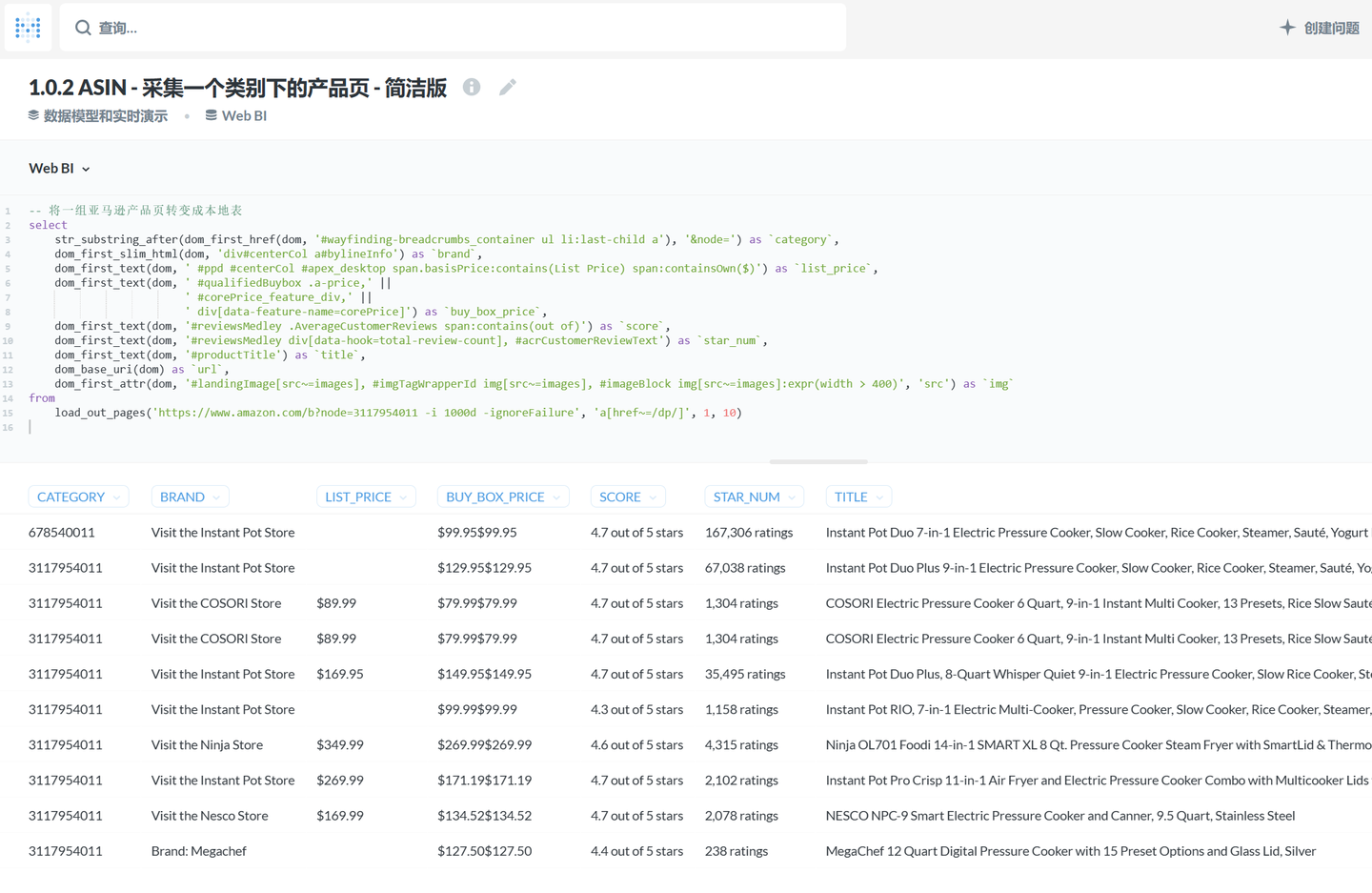Click the 'from' keyword line

[42, 398]
